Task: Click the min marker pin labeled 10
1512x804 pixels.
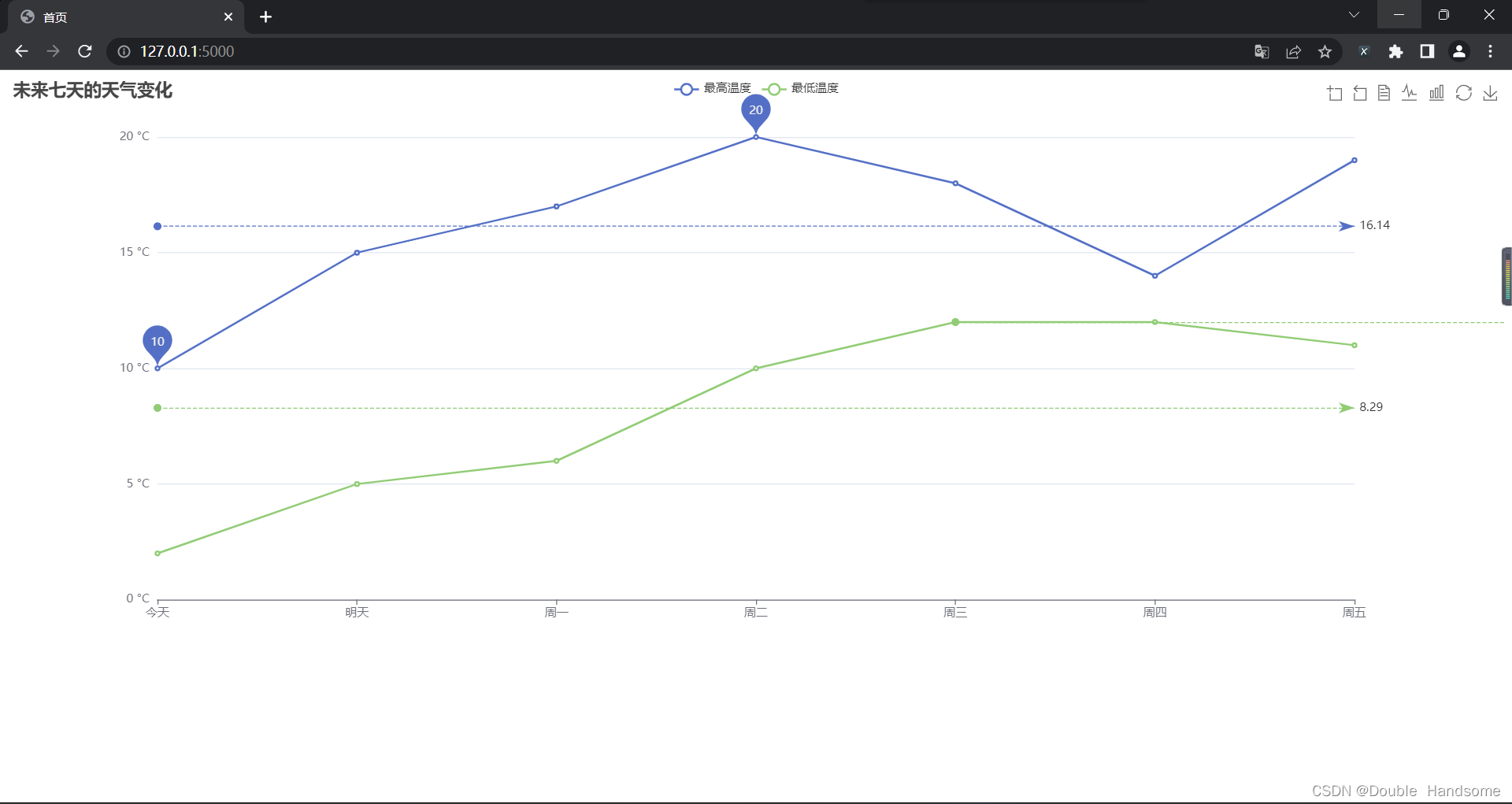Action: 157,343
